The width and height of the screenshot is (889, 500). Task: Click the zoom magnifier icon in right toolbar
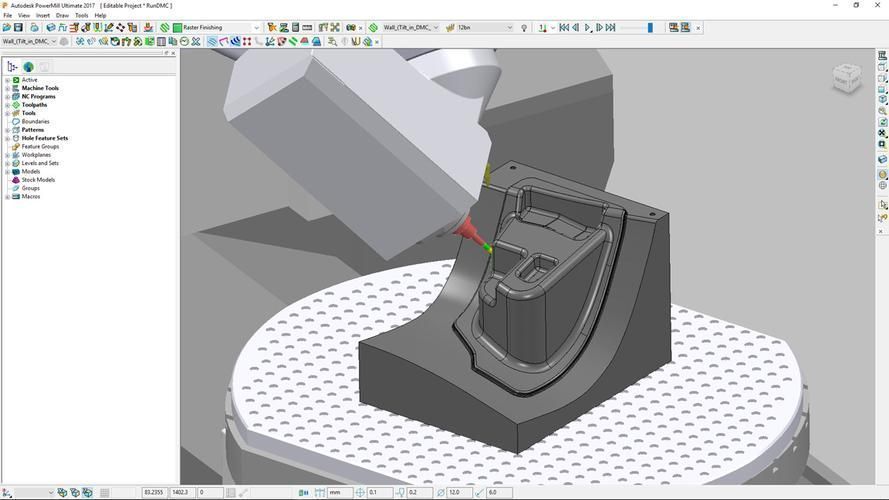tap(882, 111)
